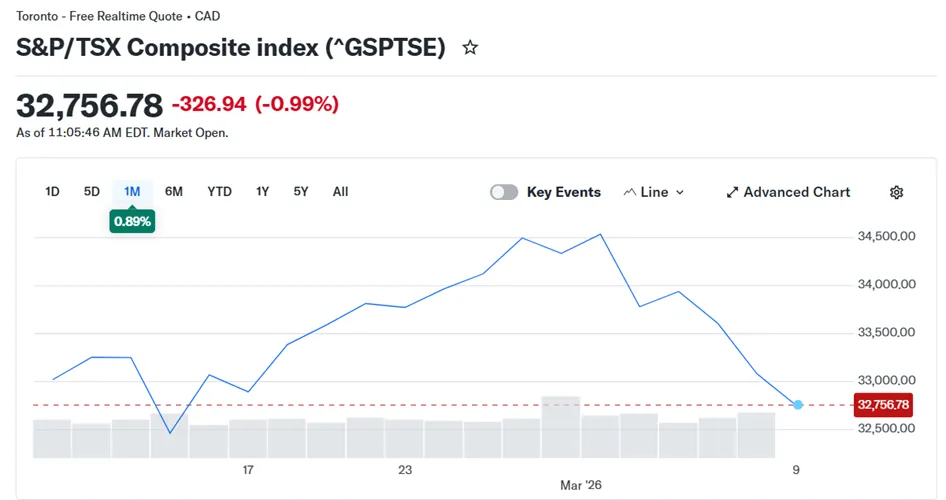This screenshot has height=500, width=946.
Task: Select the 1Y time range
Action: pos(262,191)
